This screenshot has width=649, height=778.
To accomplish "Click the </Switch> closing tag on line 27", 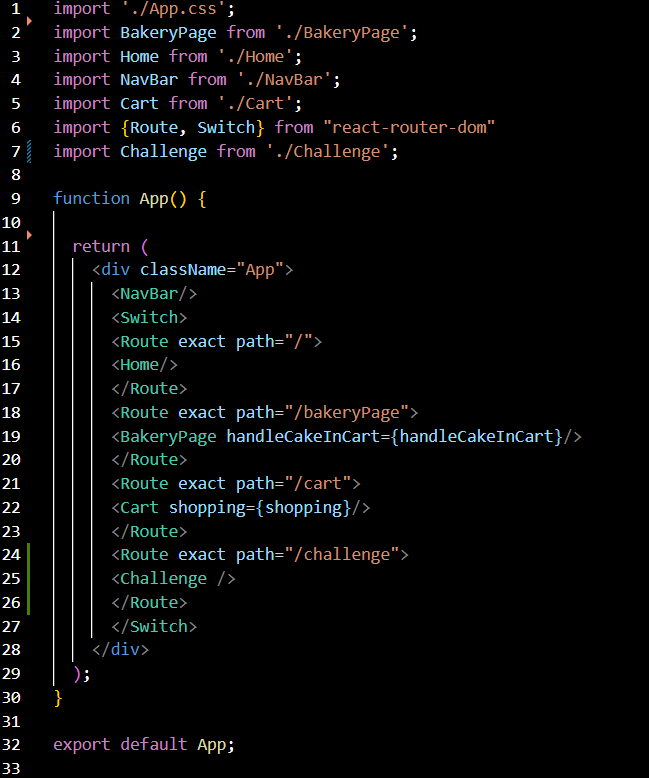I will click(x=154, y=627).
